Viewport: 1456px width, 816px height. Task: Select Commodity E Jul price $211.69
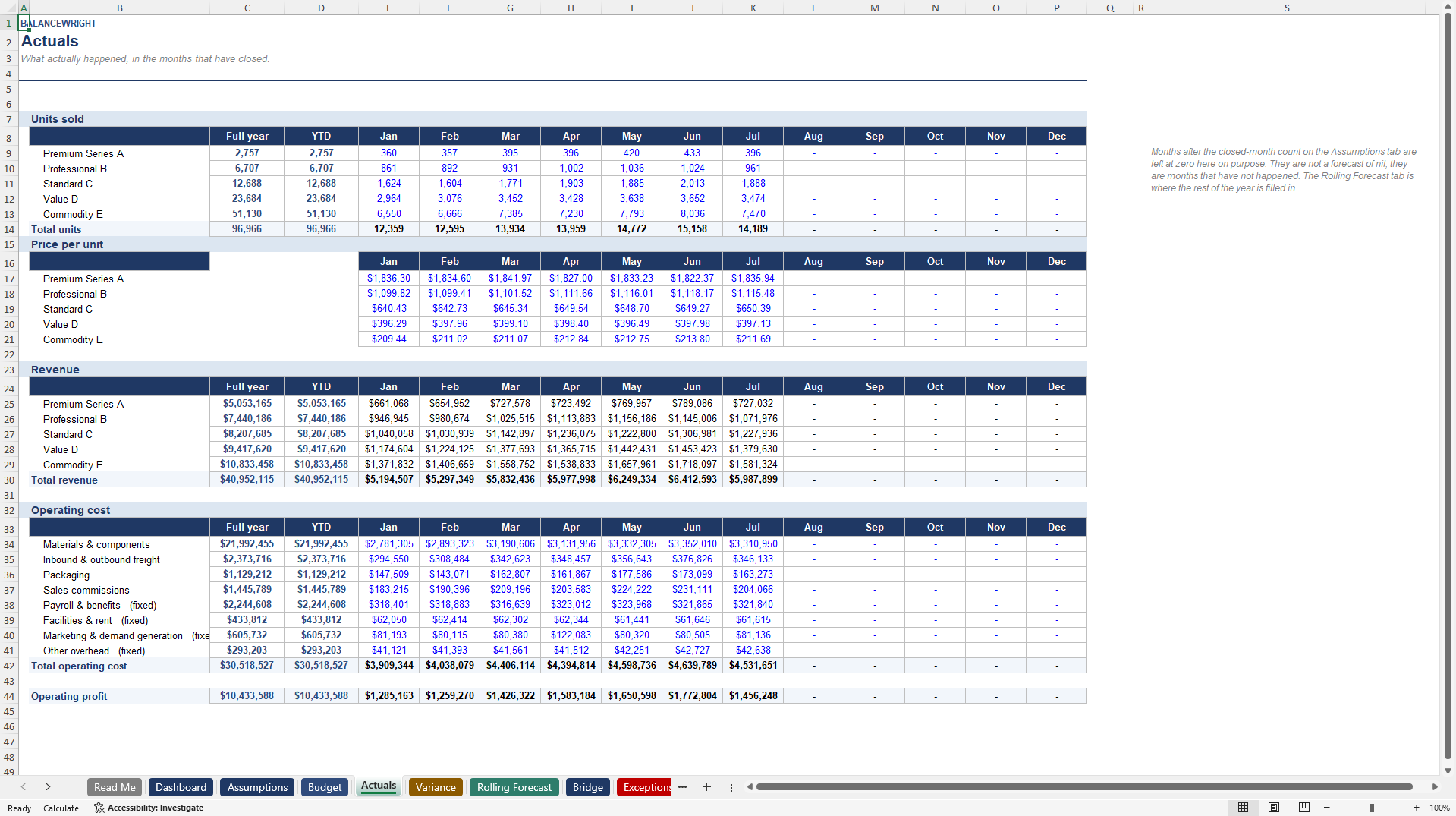tap(753, 339)
